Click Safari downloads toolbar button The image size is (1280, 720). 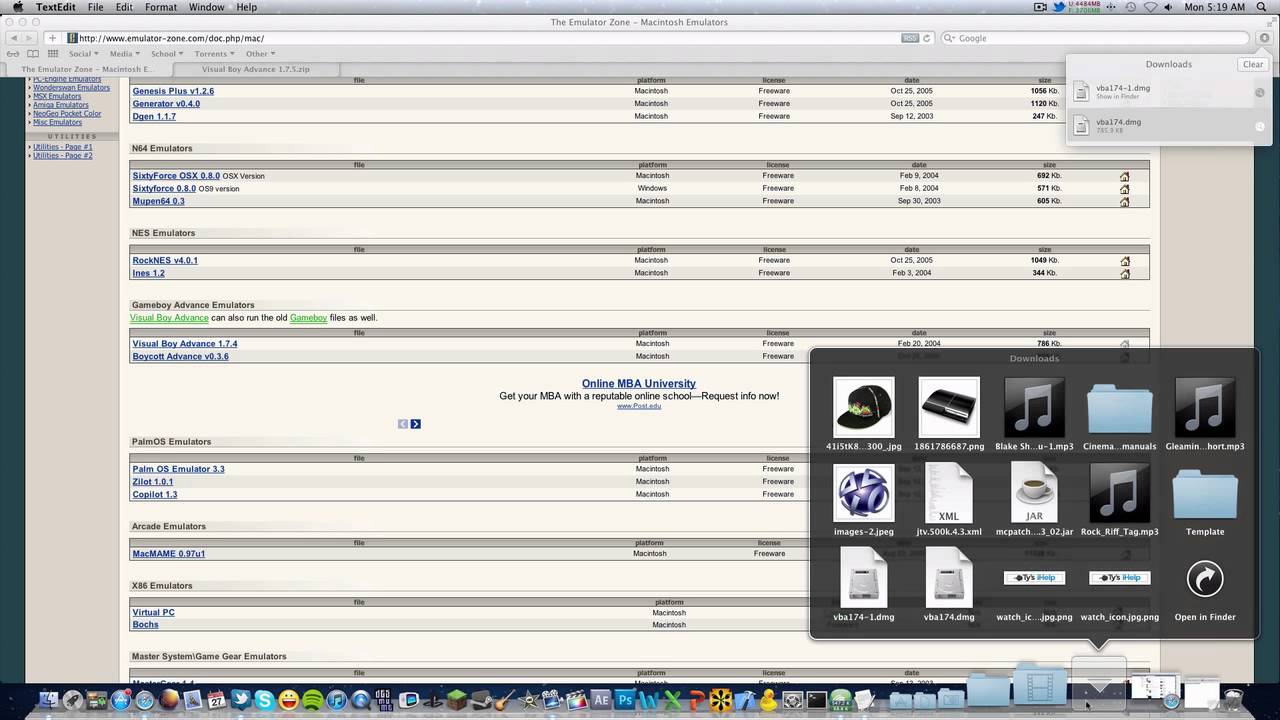coord(1264,38)
